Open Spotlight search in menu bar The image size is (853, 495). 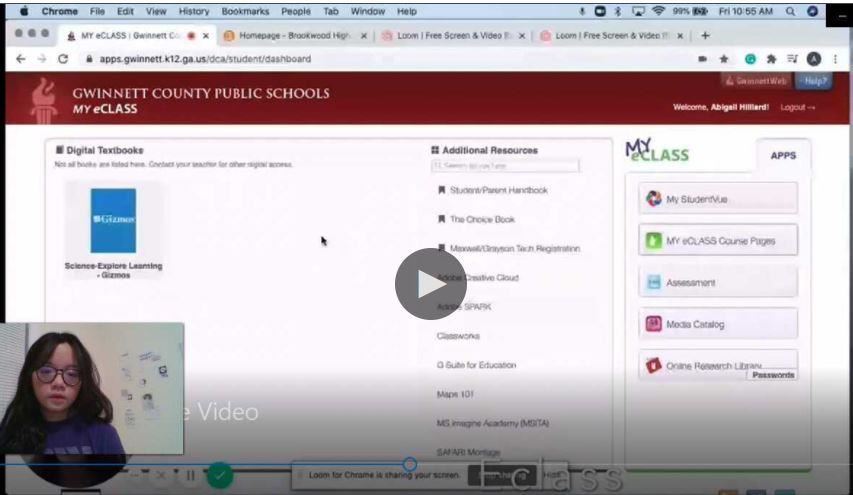pos(790,11)
